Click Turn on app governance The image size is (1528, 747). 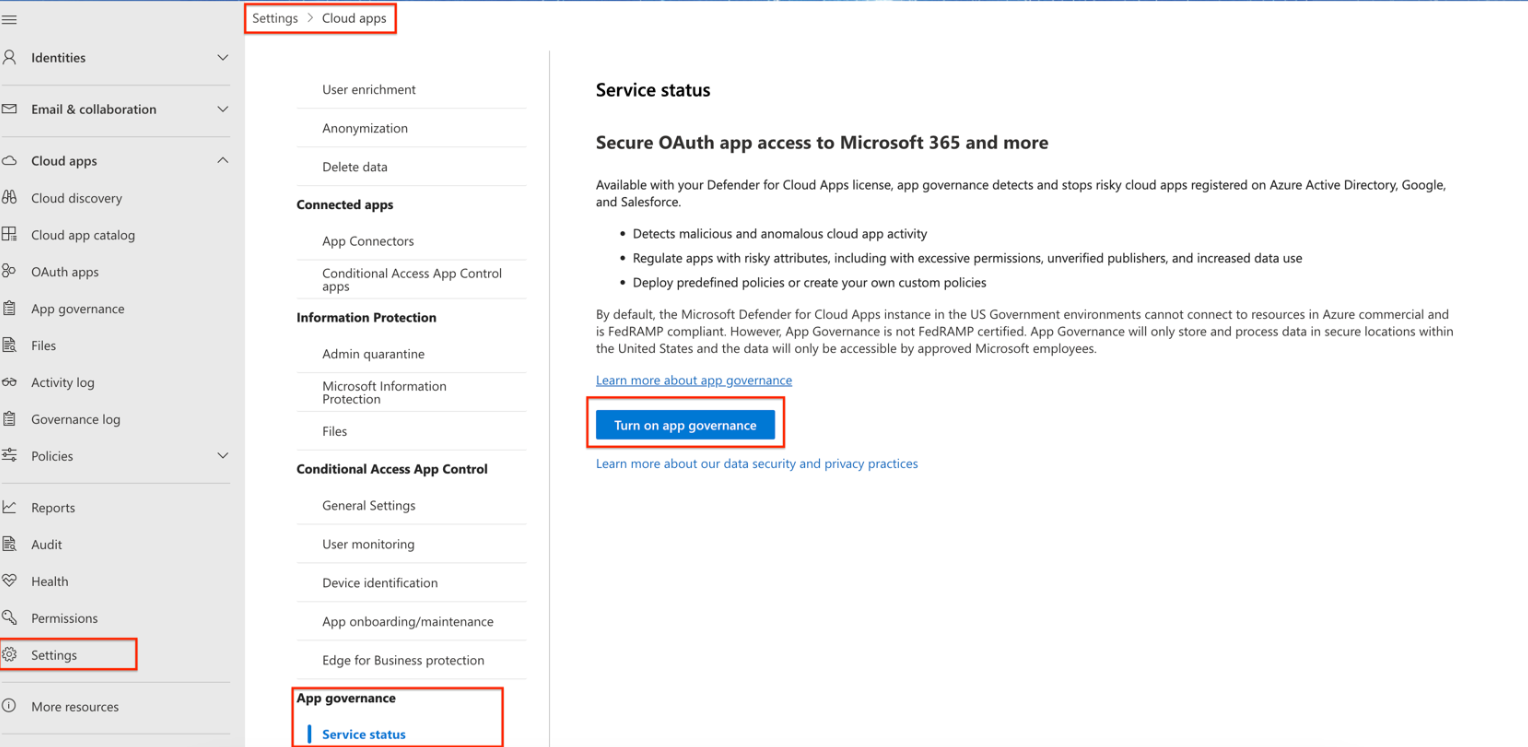click(x=685, y=424)
